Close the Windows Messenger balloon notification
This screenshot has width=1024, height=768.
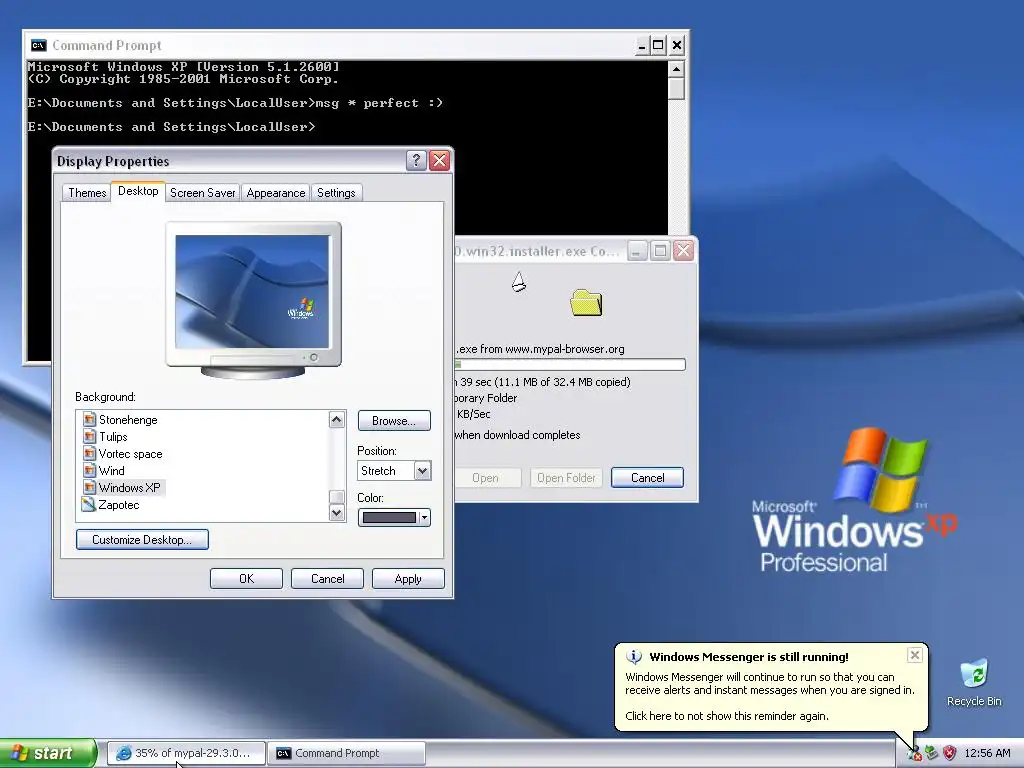pyautogui.click(x=915, y=654)
